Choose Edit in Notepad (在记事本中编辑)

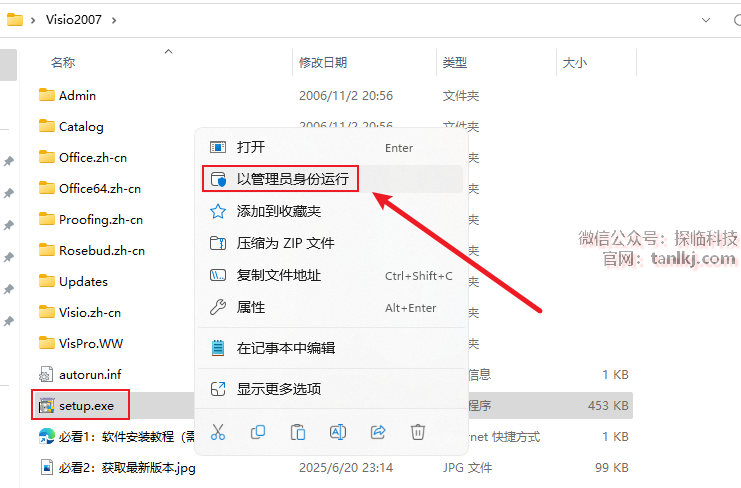tap(331, 348)
